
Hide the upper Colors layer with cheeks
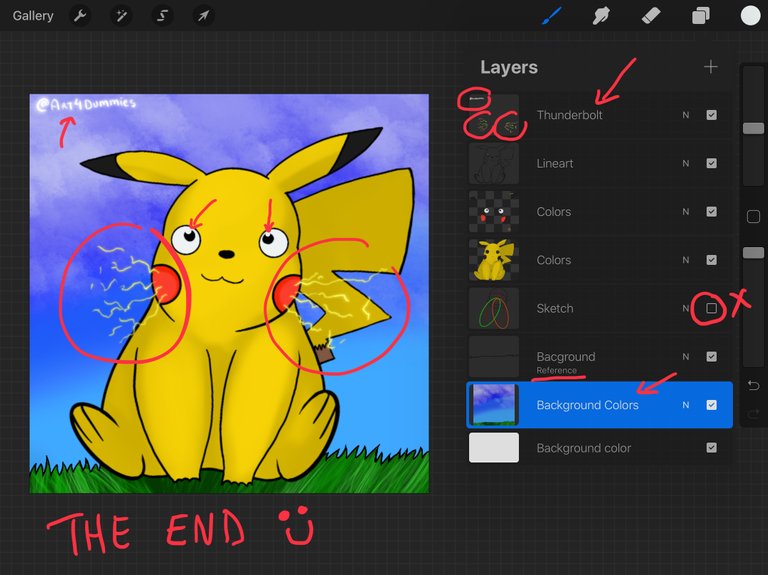[x=712, y=212]
